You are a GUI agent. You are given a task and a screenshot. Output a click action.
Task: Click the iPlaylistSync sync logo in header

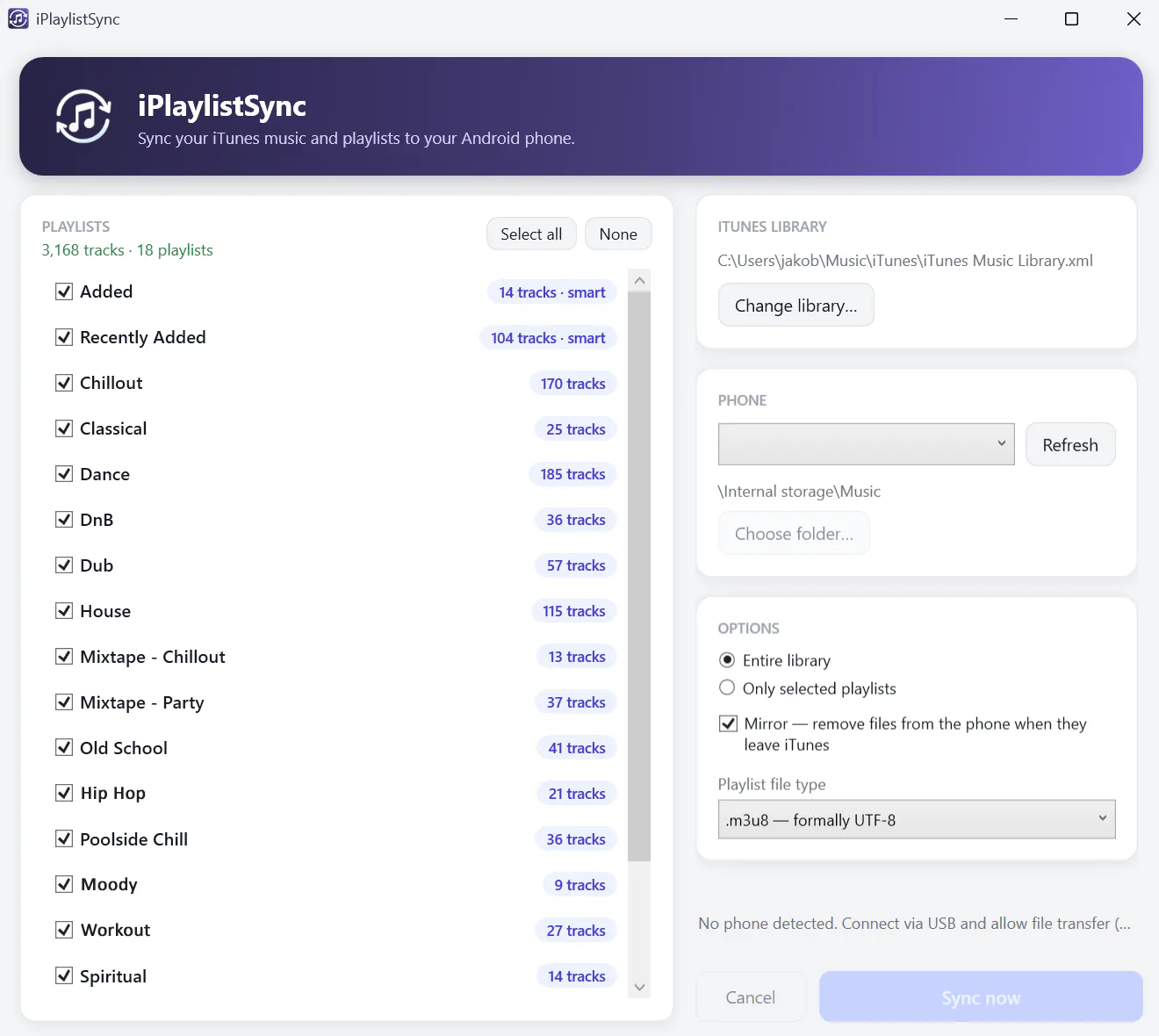click(83, 116)
